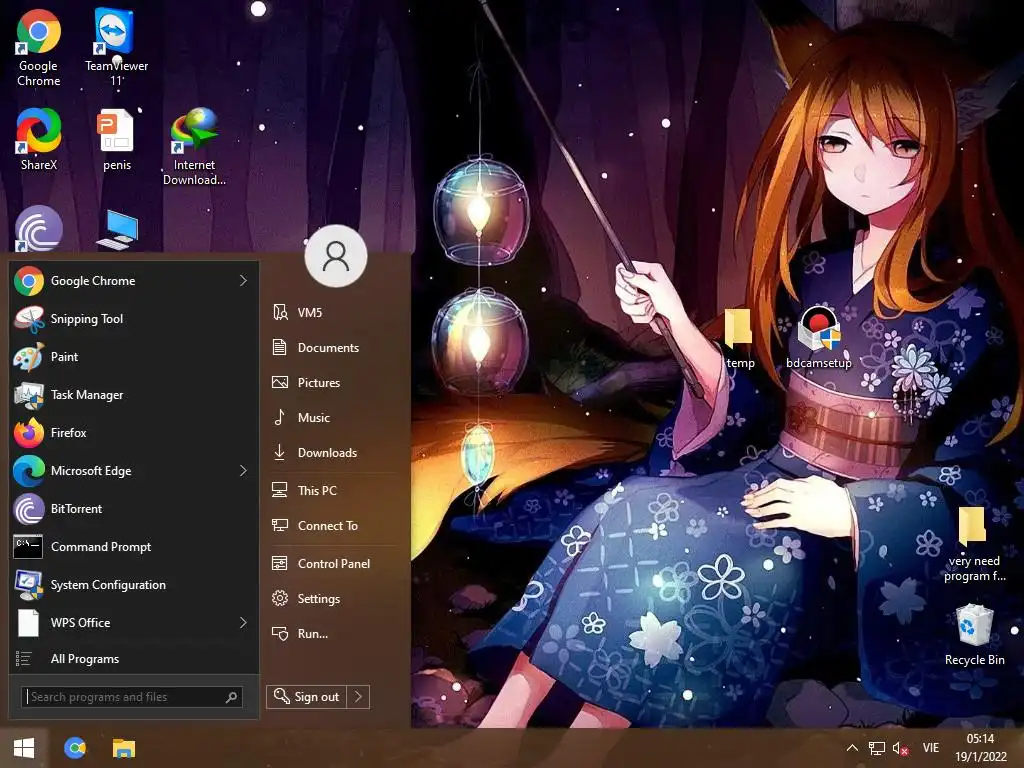Image resolution: width=1024 pixels, height=768 pixels.
Task: Start Task Manager from Start menu
Action: [135, 394]
